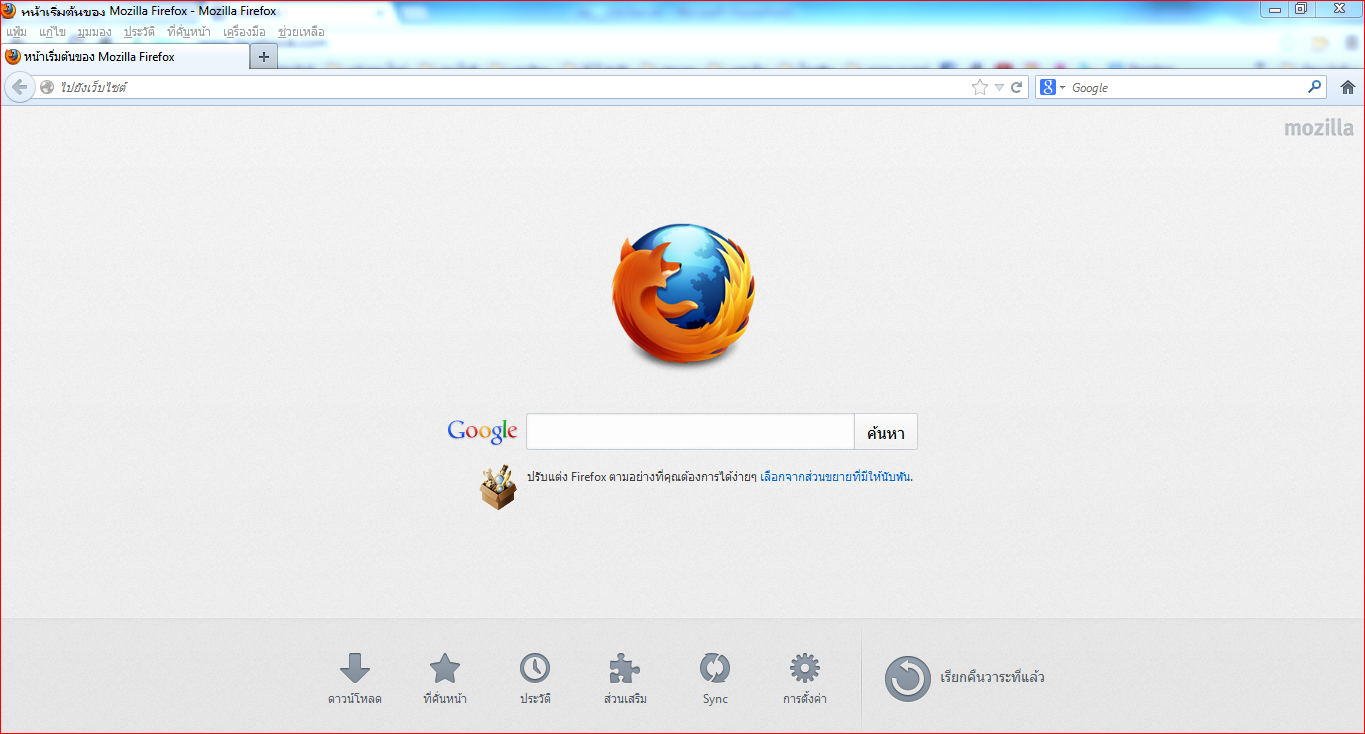Click the เรียกคืนวาระที่แล้ว restore session label
The image size is (1365, 734).
tap(992, 678)
